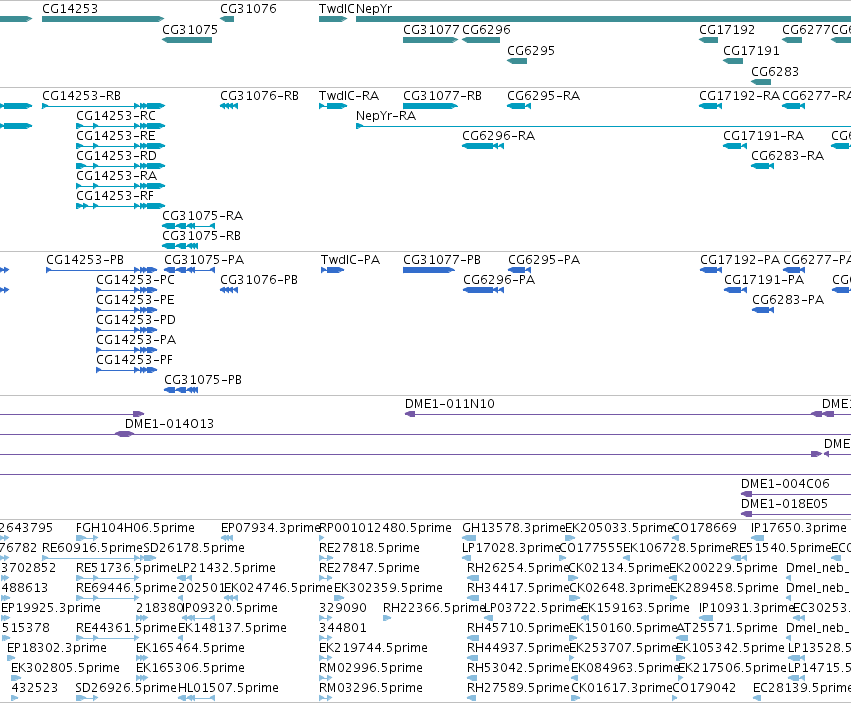The image size is (851, 703).
Task: Open BAC clone DME1-004C06
Action: (x=785, y=484)
